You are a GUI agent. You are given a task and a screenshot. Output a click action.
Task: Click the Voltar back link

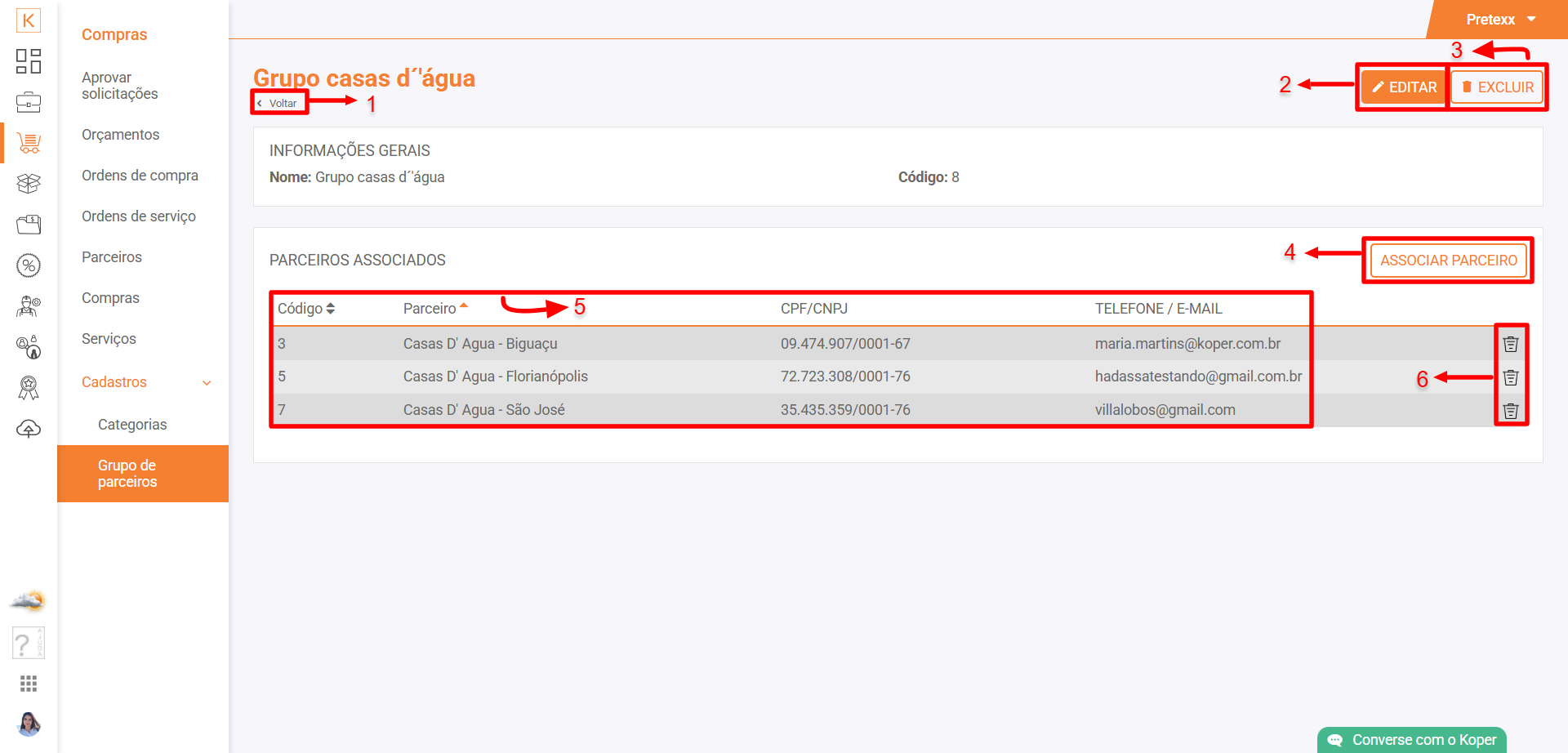pyautogui.click(x=278, y=104)
